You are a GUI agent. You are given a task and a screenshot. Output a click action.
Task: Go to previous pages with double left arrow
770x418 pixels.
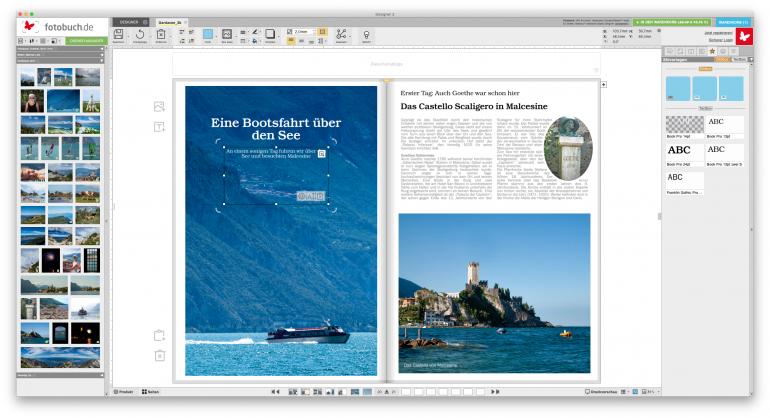pyautogui.click(x=275, y=392)
